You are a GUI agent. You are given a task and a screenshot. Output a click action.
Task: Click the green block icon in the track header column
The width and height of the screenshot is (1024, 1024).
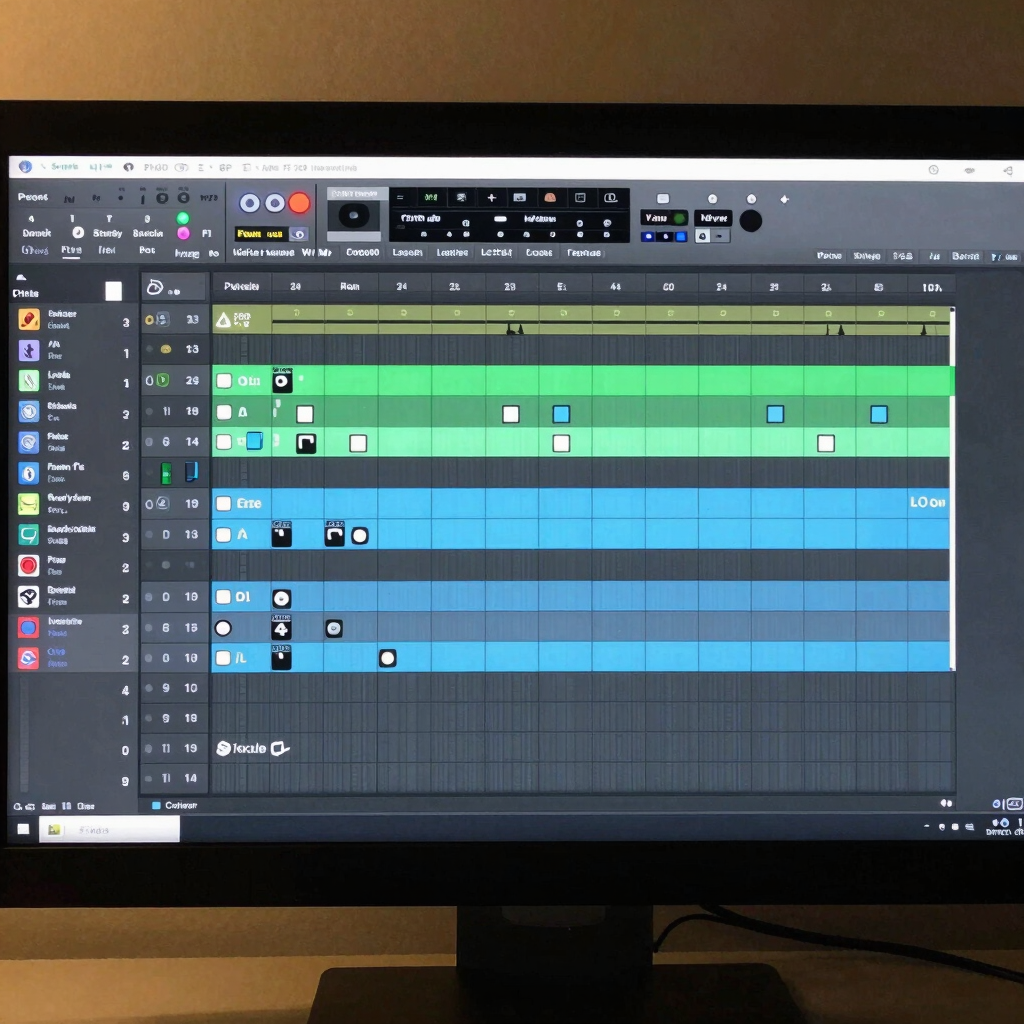point(167,473)
